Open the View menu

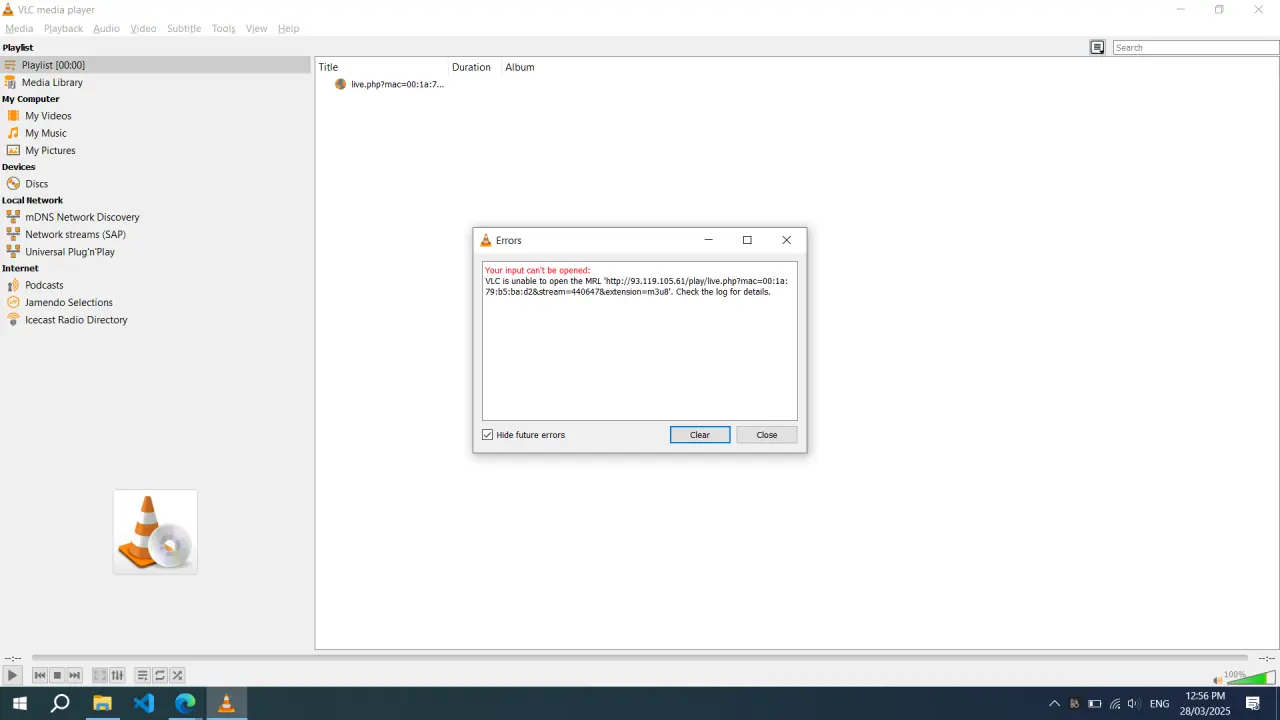click(x=256, y=28)
